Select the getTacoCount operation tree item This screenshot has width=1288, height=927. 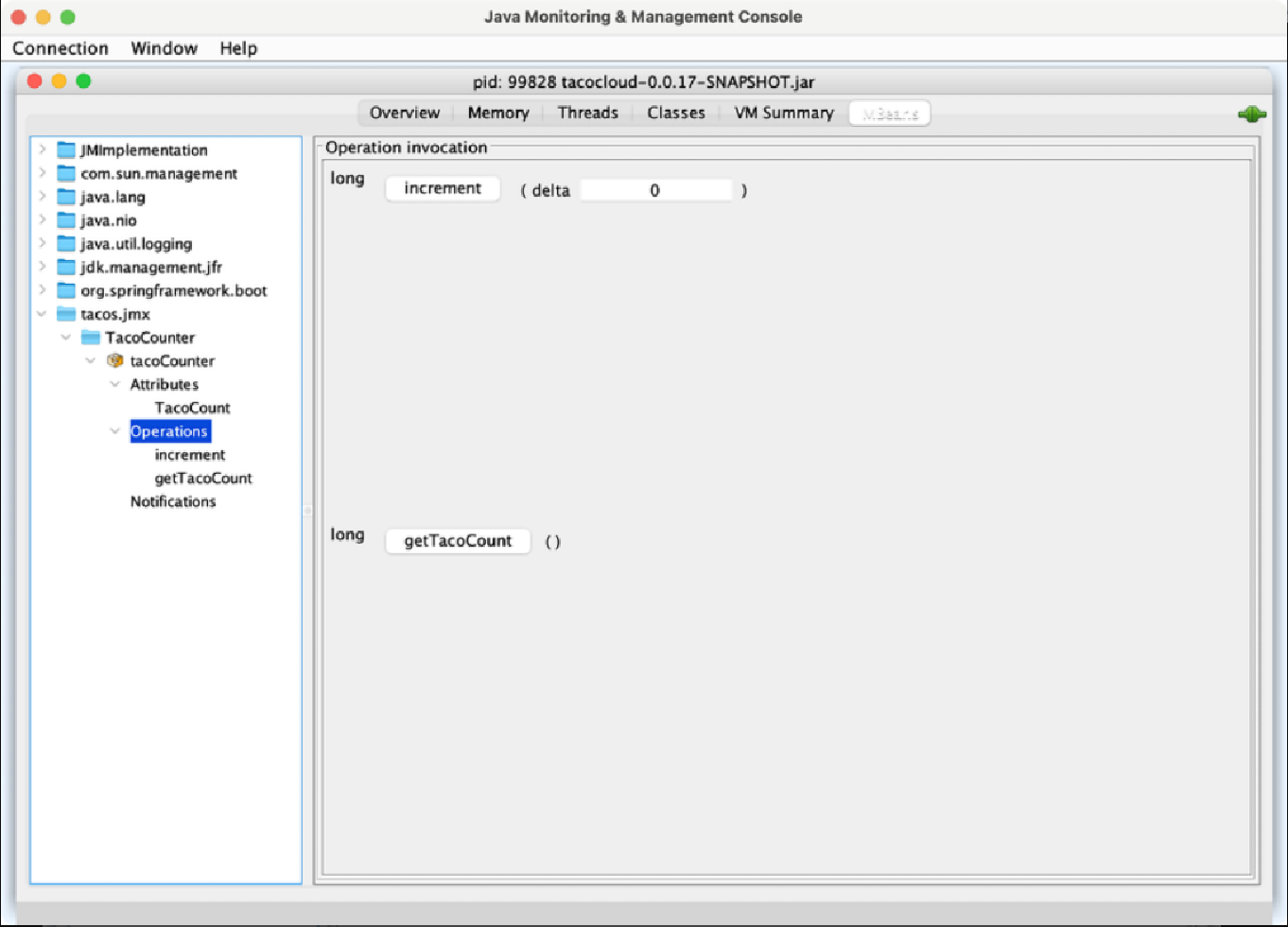(203, 478)
